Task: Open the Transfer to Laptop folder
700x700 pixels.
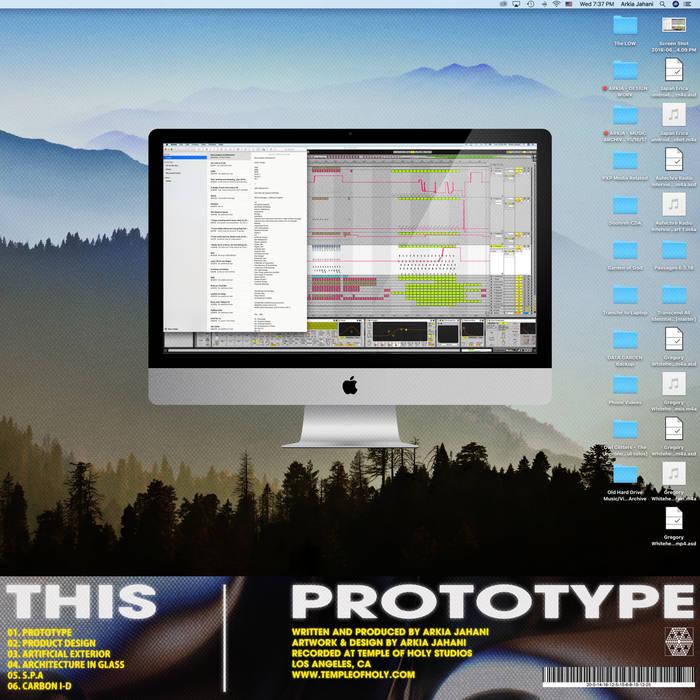Action: [625, 294]
